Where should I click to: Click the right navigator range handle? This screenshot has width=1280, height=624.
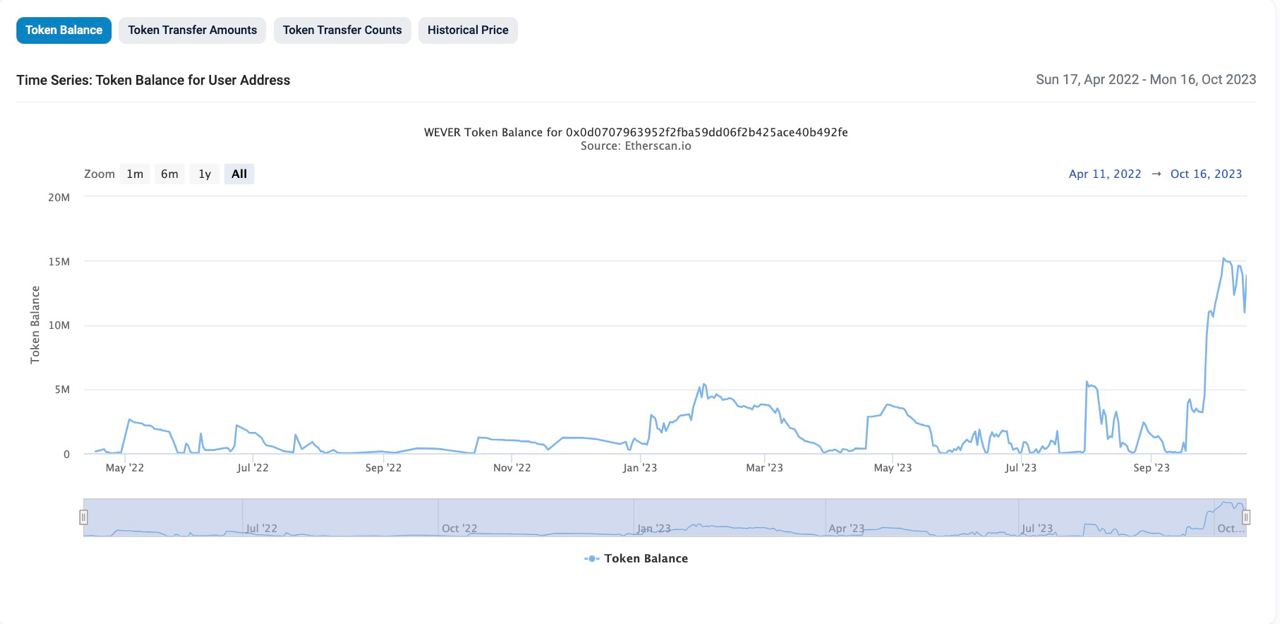pyautogui.click(x=1246, y=517)
